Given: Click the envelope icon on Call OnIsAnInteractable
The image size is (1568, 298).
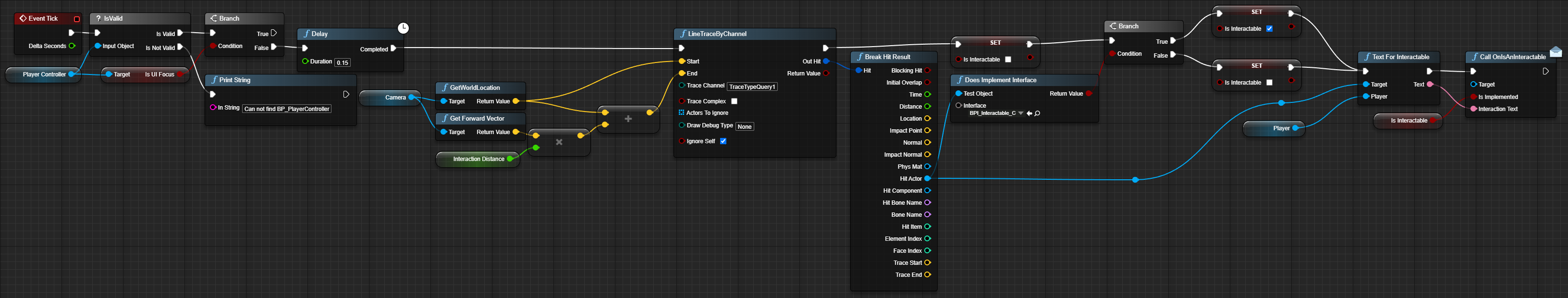Looking at the screenshot, I should pos(1555,52).
